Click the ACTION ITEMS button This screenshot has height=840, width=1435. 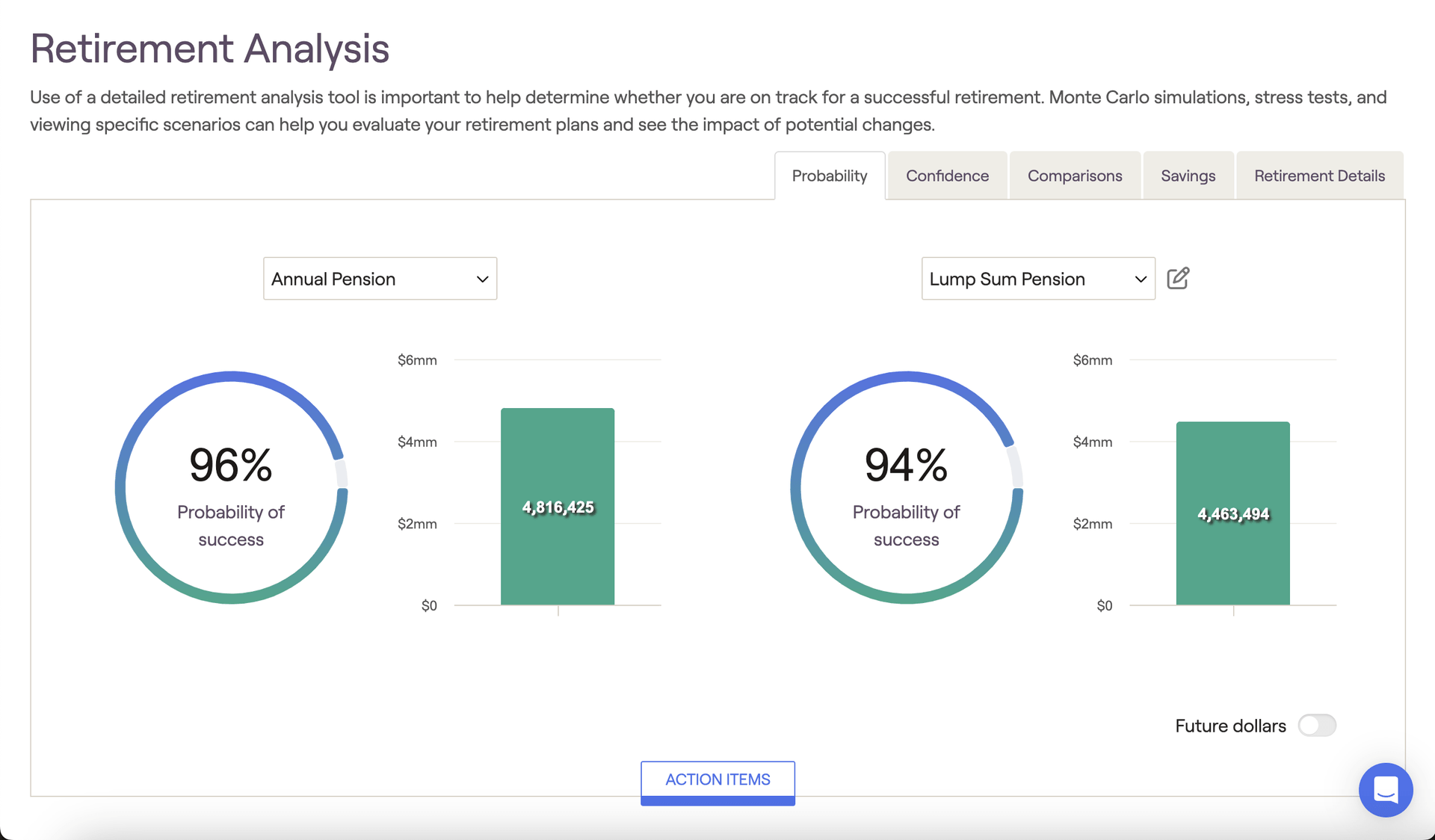[x=717, y=782]
